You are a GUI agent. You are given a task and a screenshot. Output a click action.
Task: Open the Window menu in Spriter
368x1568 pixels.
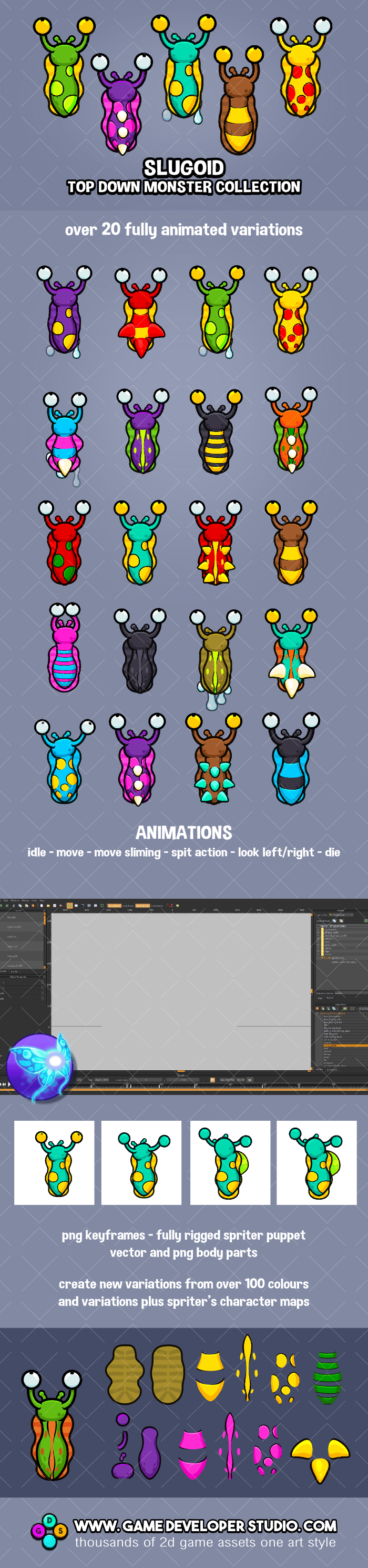tap(15, 900)
